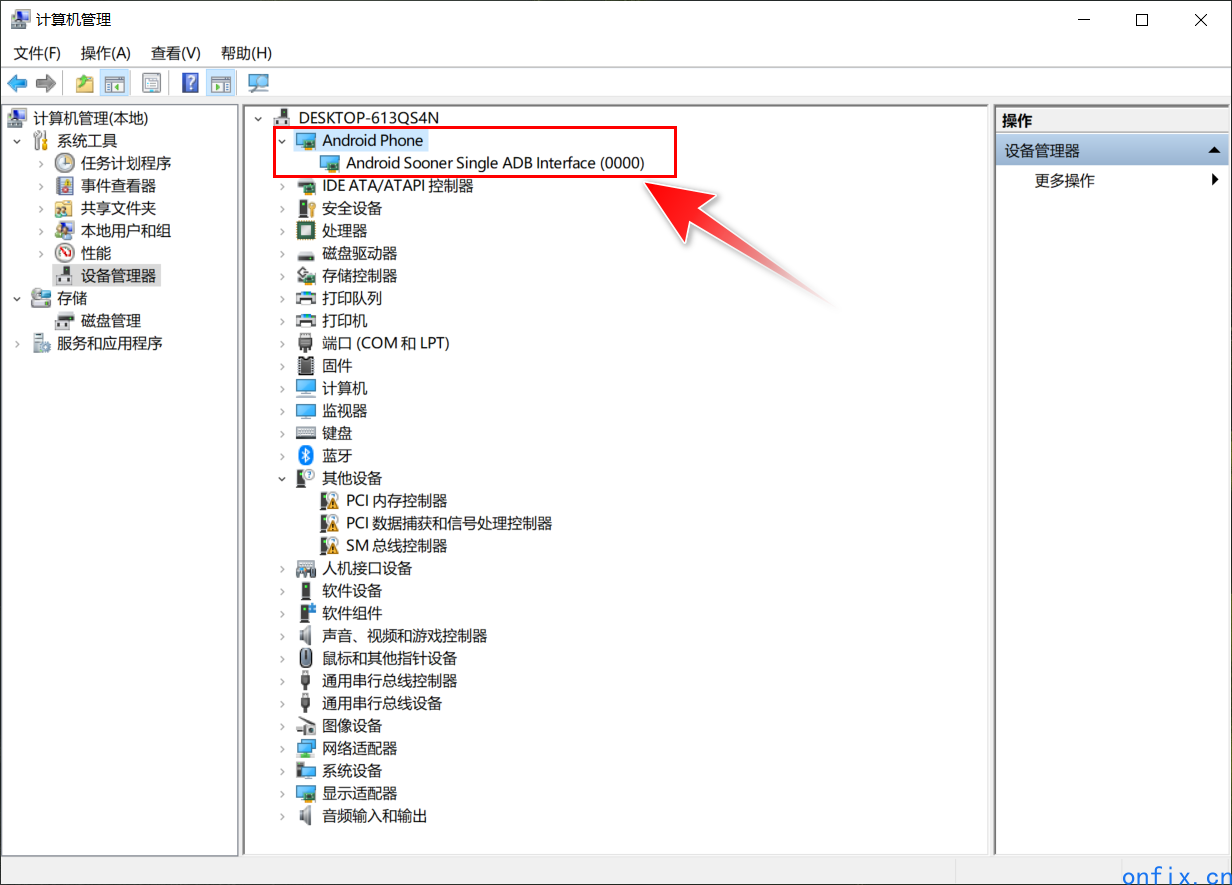Click 更多操作 in the actions pane

click(x=1064, y=181)
